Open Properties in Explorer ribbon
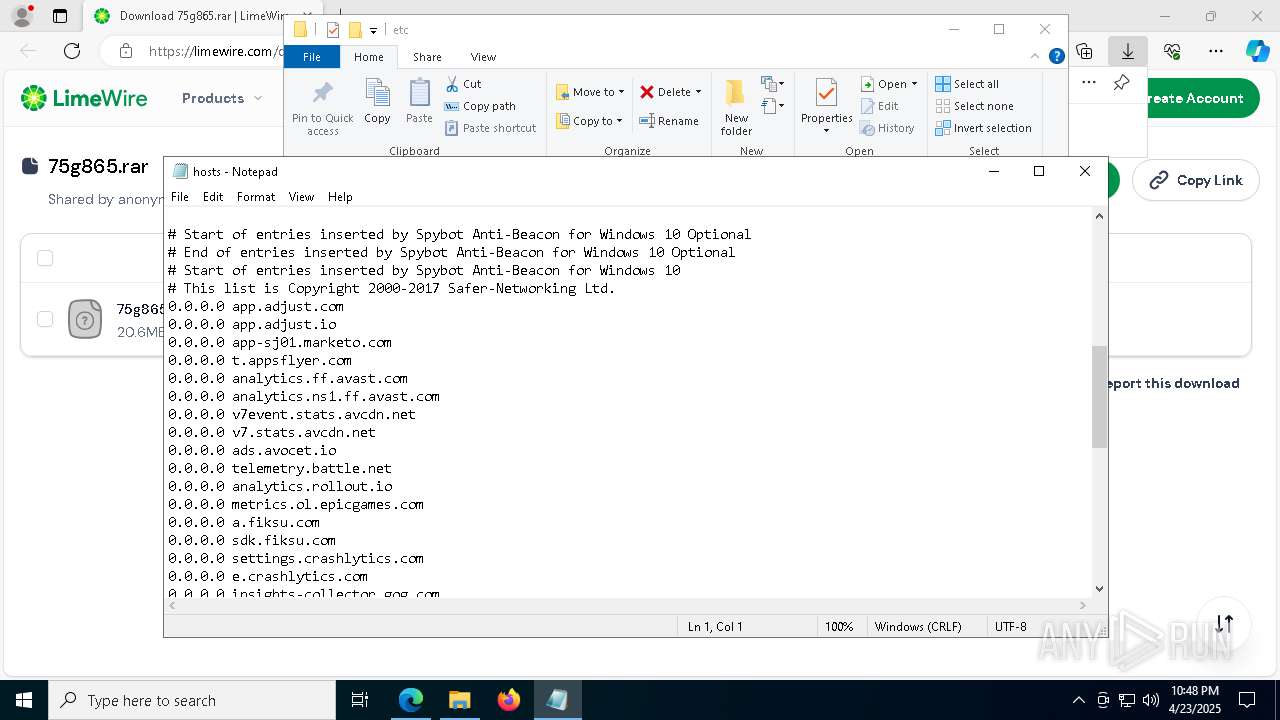This screenshot has width=1280, height=720. 826,106
